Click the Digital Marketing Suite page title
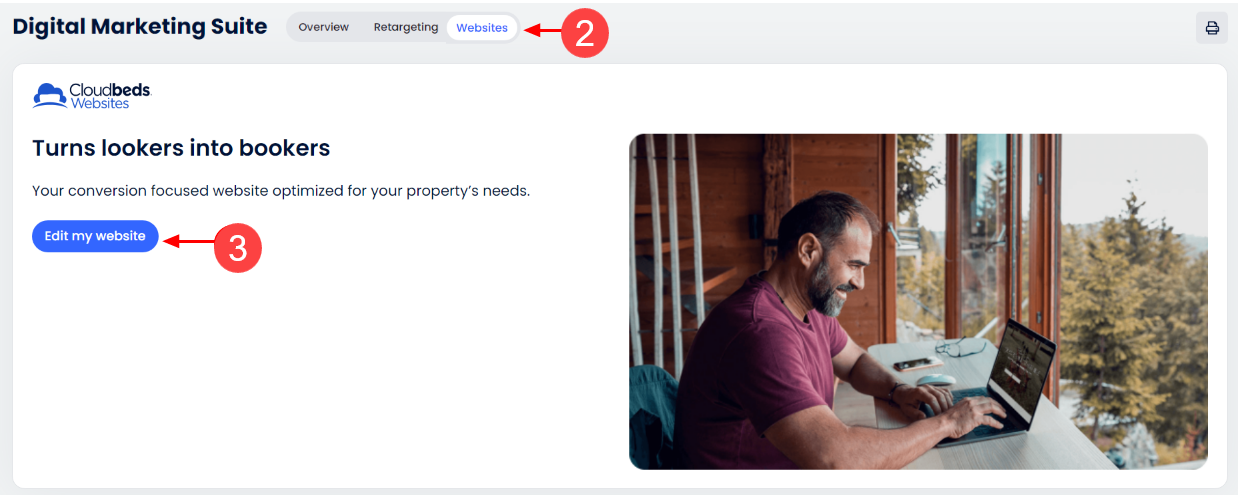1238x495 pixels. [140, 27]
